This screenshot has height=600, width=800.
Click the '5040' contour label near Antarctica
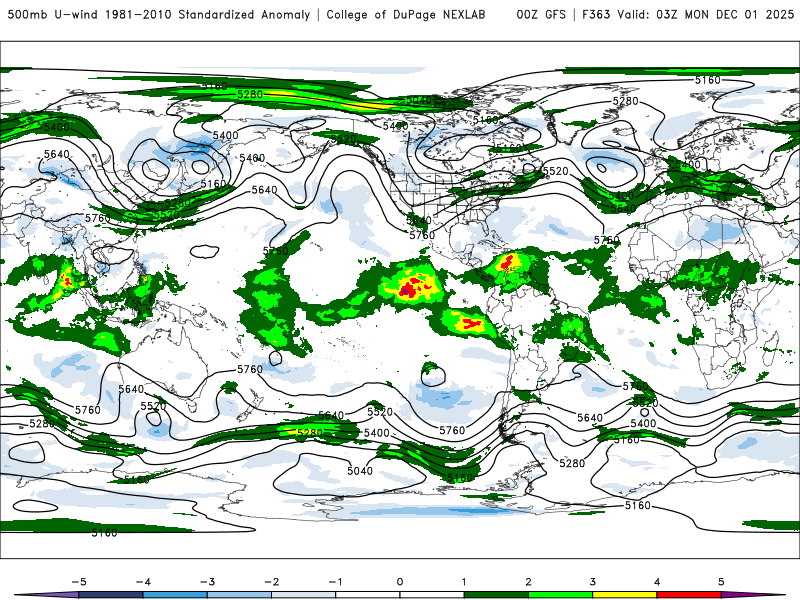[x=360, y=471]
